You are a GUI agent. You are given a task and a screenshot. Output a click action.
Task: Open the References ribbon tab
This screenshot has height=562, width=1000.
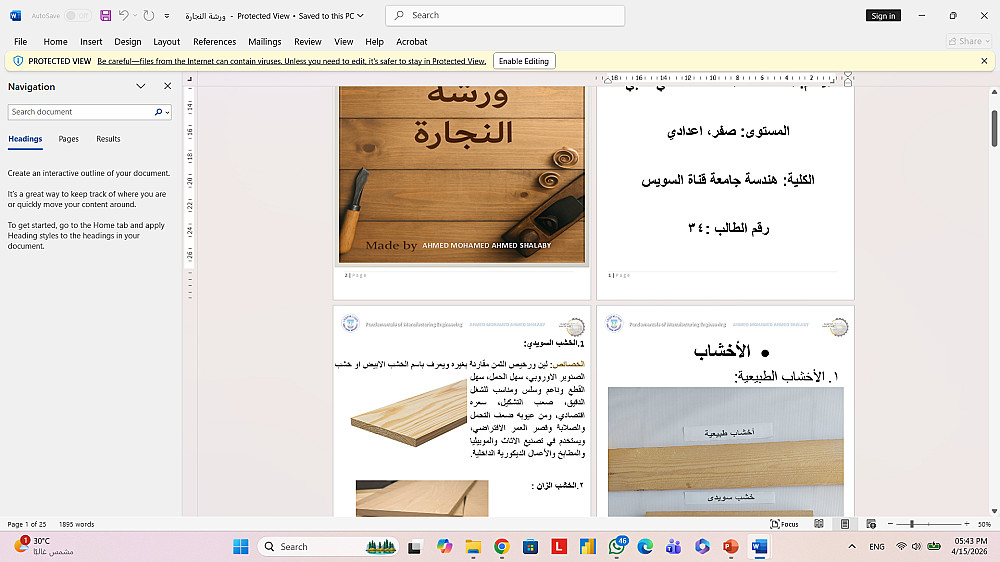pos(214,42)
